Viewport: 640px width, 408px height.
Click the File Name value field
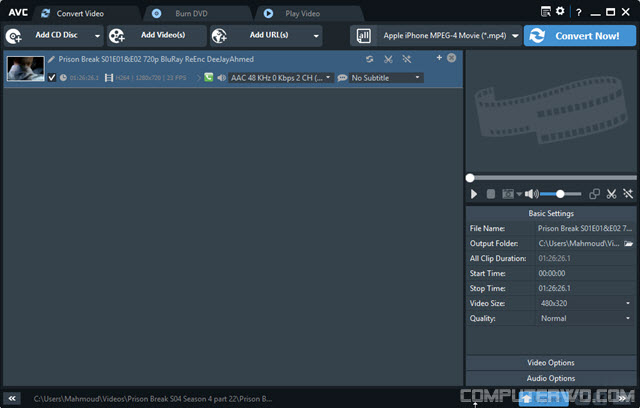point(585,228)
